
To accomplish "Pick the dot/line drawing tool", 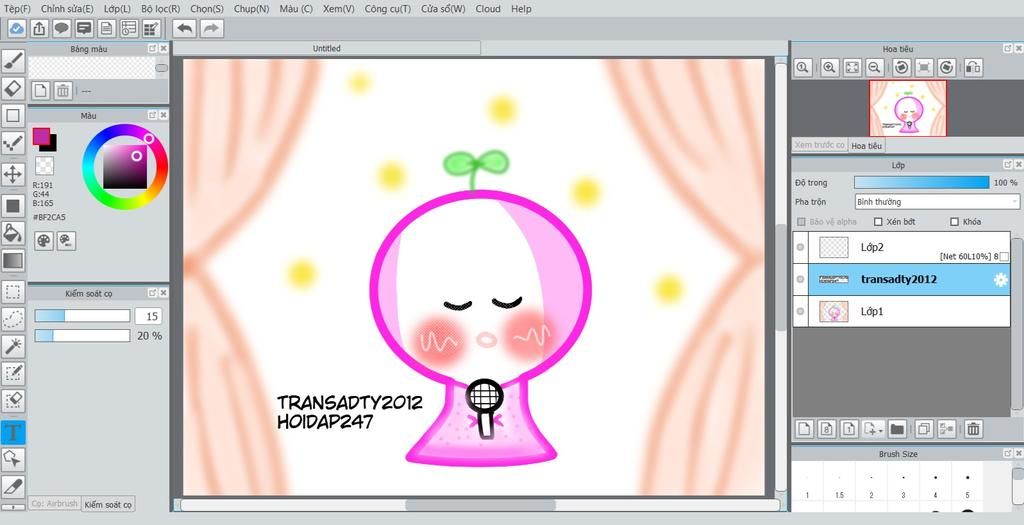I will [x=13, y=144].
